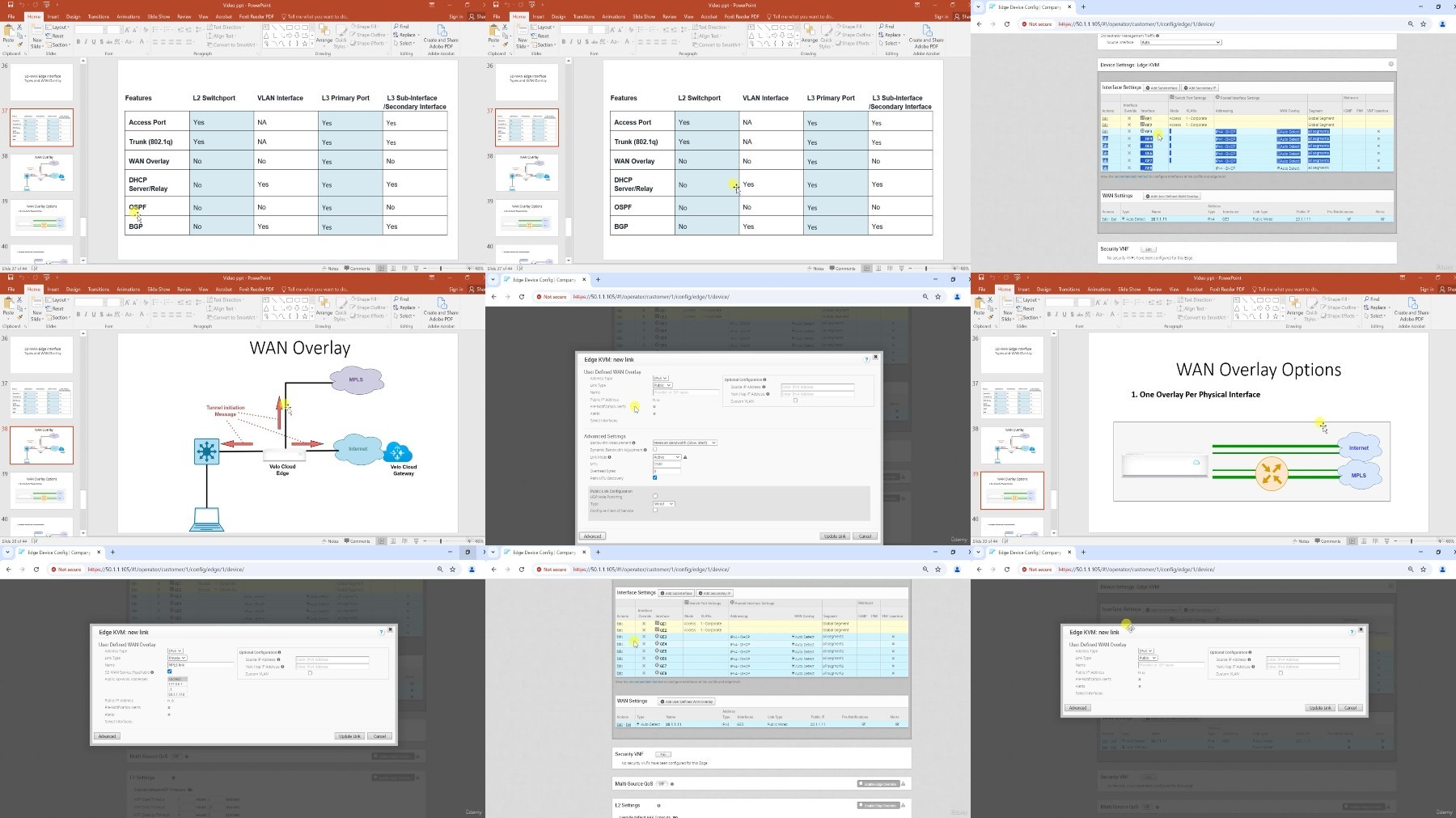Open new tab plus in Multi Source QoS browser
1456x818 pixels.
coord(598,552)
